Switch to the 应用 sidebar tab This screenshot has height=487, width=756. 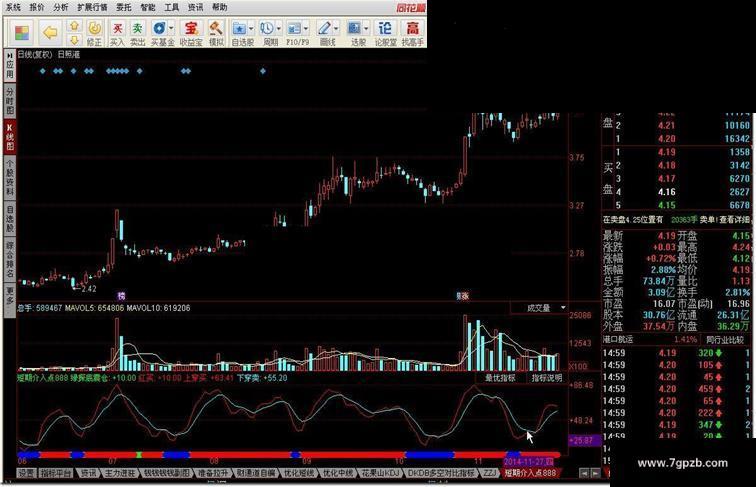(x=10, y=66)
